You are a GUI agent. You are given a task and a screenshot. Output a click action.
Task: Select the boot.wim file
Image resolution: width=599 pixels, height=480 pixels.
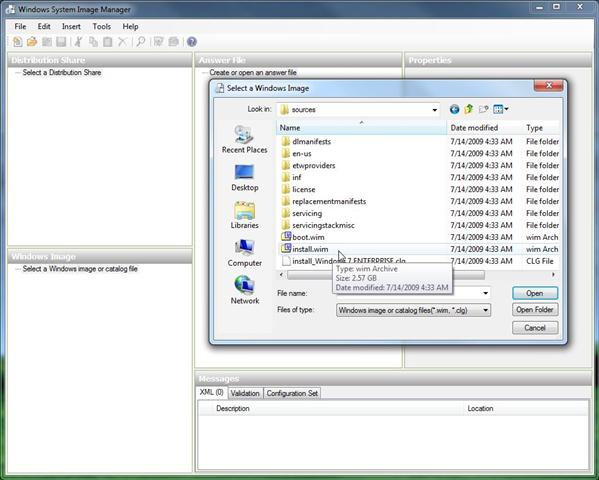pos(303,237)
